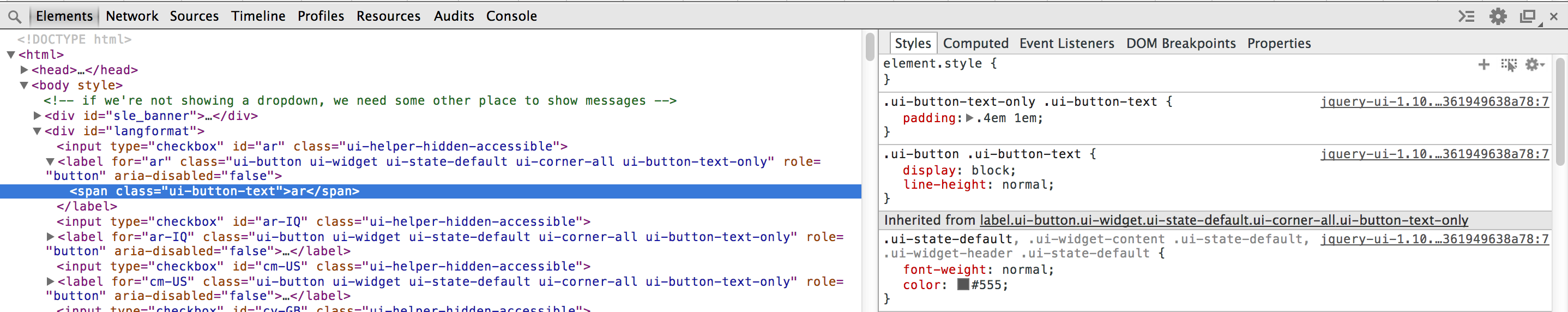Select the Resources tab
Viewport: 1568px width, 312px height.
pos(388,16)
